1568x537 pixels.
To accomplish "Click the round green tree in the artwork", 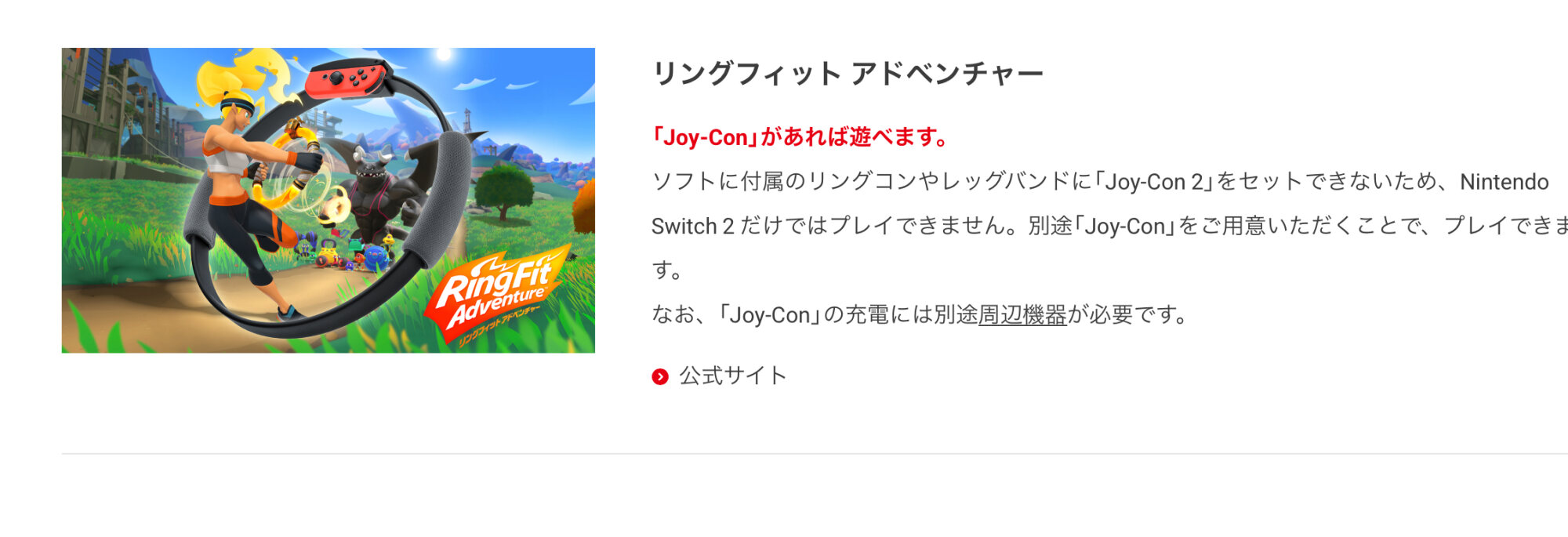I will [x=504, y=190].
